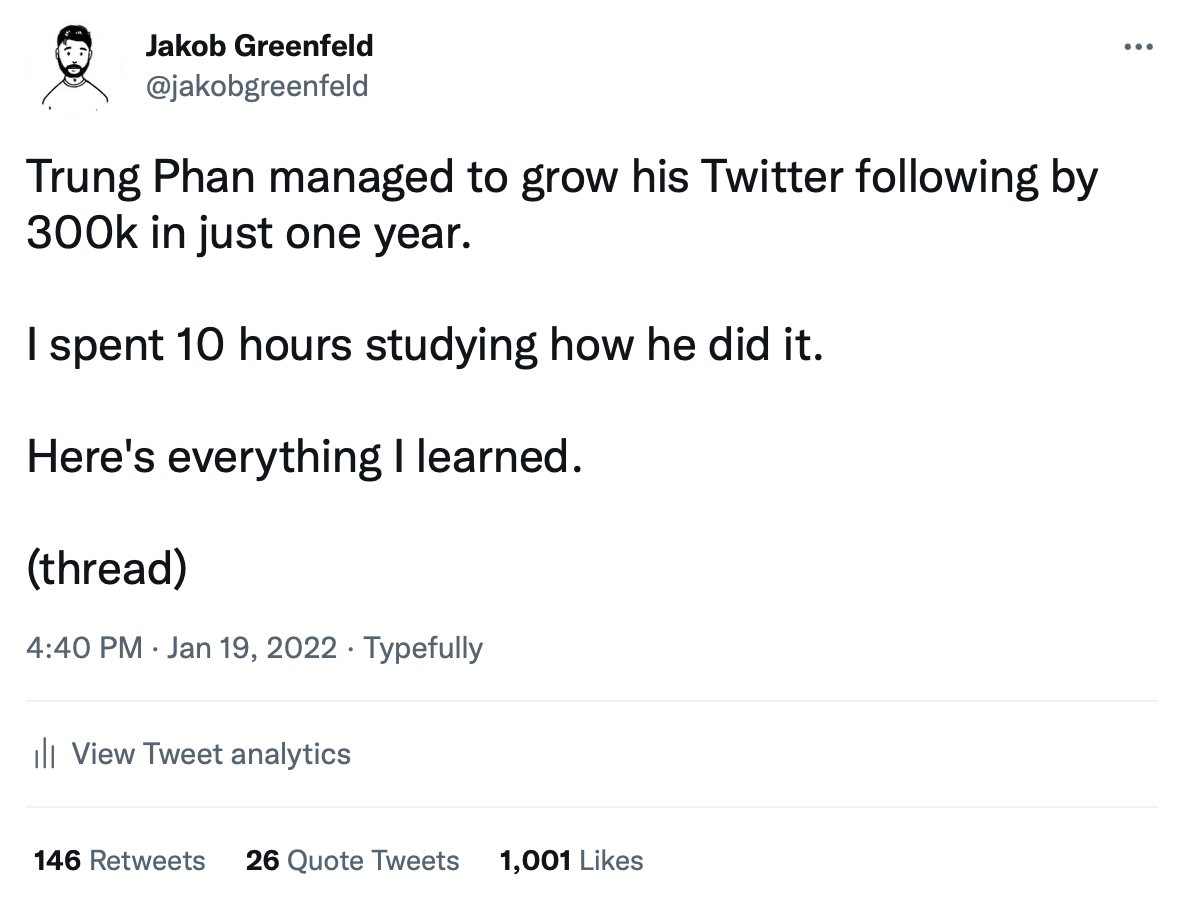Click the Quote Tweets label text

click(x=373, y=860)
